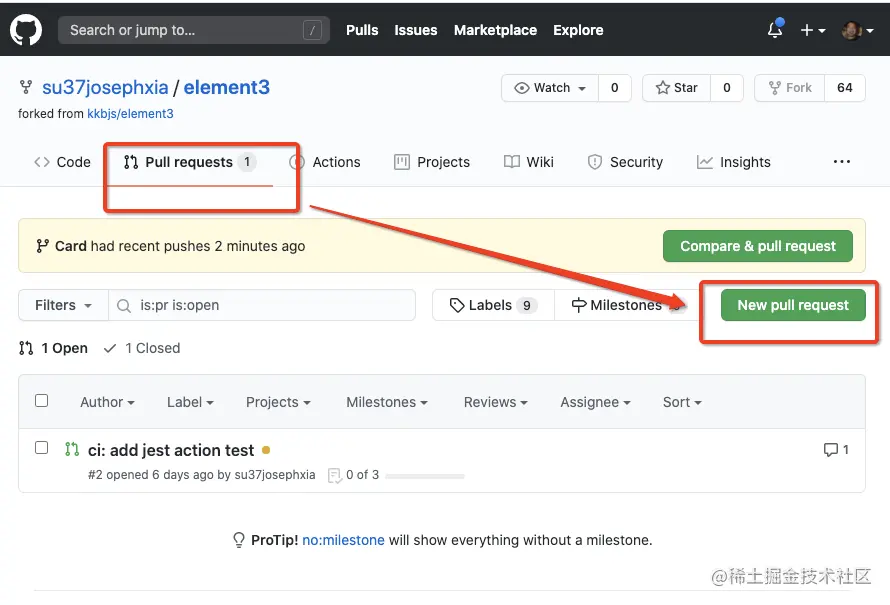The width and height of the screenshot is (890, 605).
Task: Switch to the Actions tab
Action: pyautogui.click(x=325, y=162)
